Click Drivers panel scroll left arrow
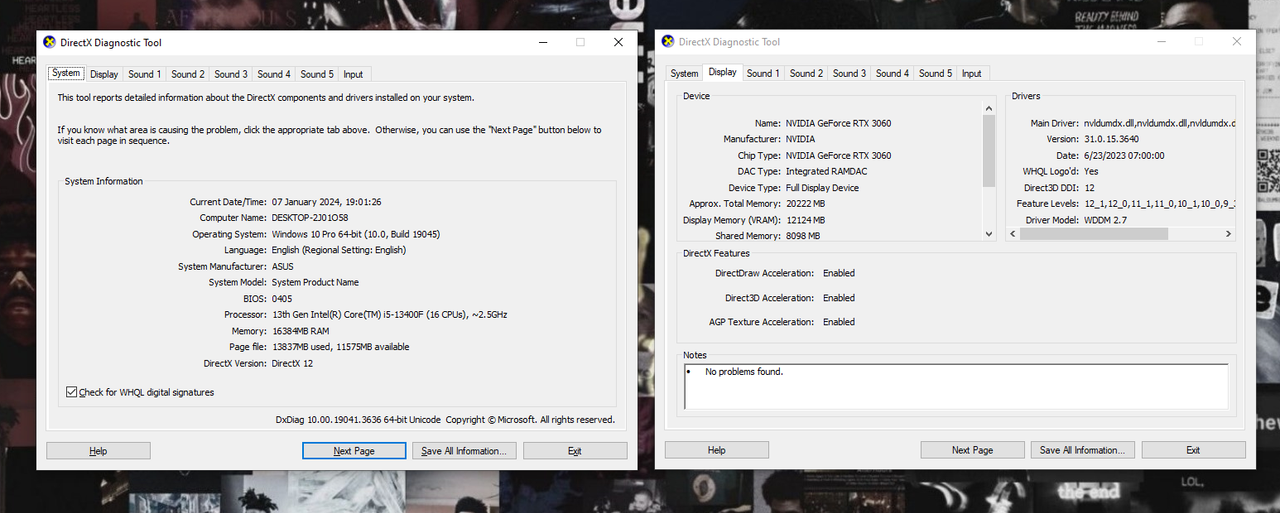This screenshot has width=1280, height=513. point(1013,234)
